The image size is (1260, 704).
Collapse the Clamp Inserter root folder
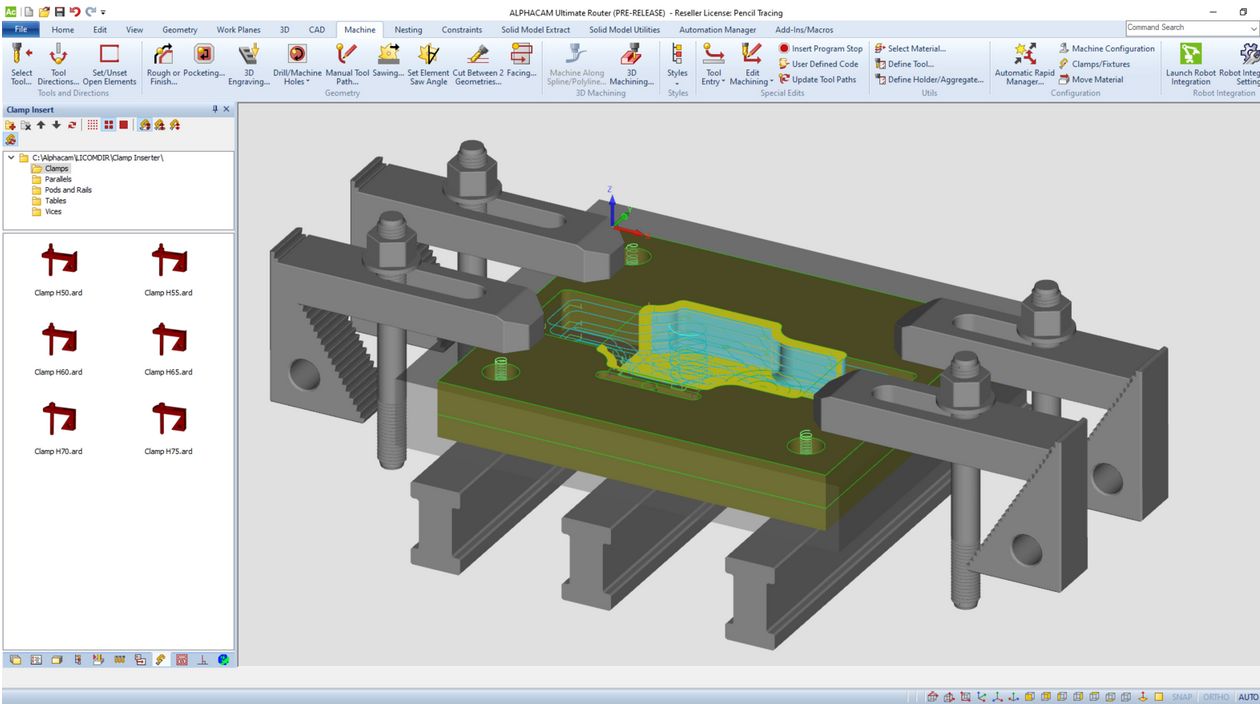[11, 158]
